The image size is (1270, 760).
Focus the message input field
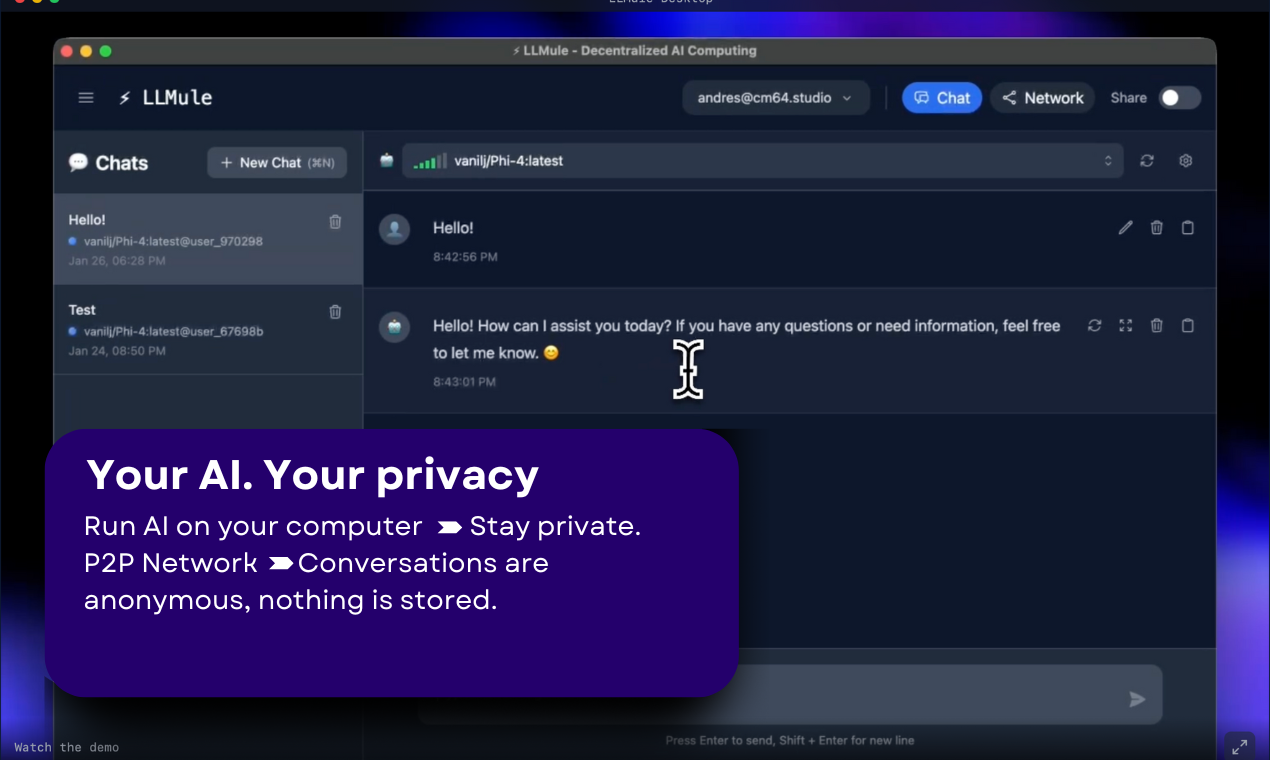(x=790, y=694)
